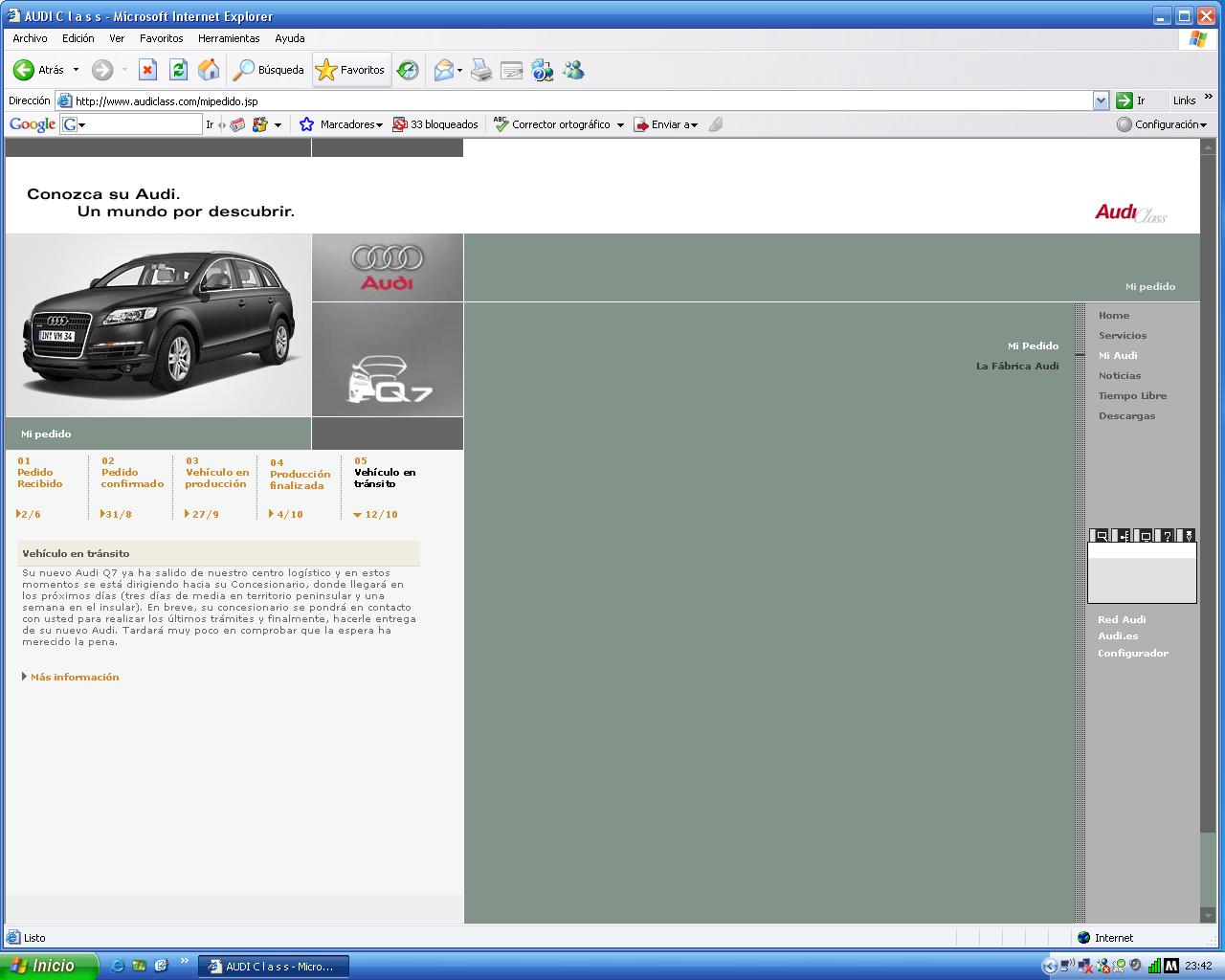Print the page with the printer icon
Image resolution: width=1225 pixels, height=980 pixels.
[x=481, y=70]
